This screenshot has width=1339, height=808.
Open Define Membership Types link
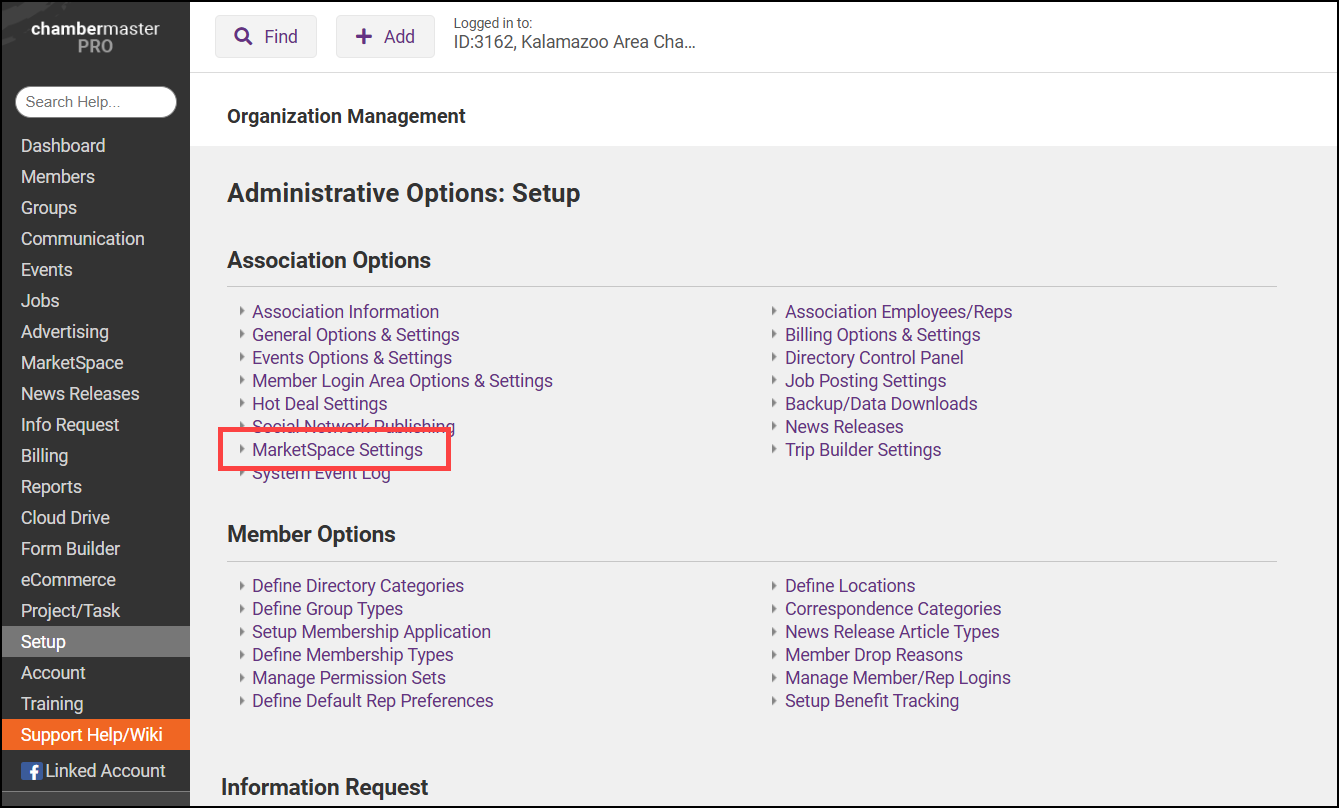[352, 655]
